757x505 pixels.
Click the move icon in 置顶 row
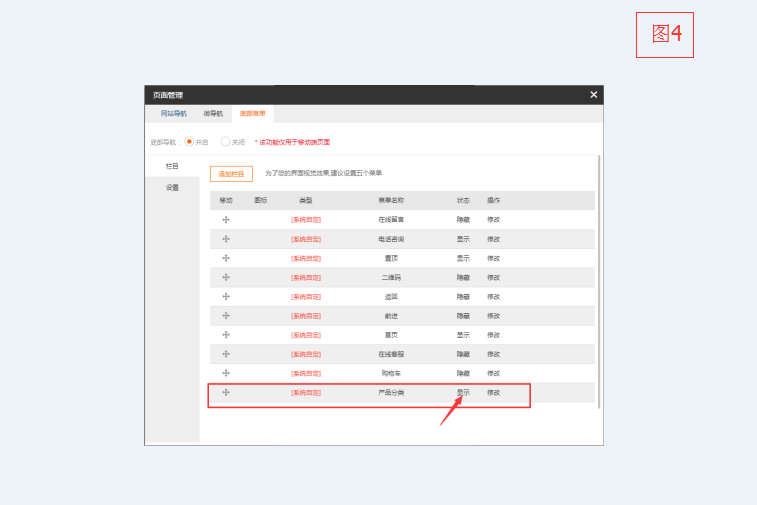226,257
